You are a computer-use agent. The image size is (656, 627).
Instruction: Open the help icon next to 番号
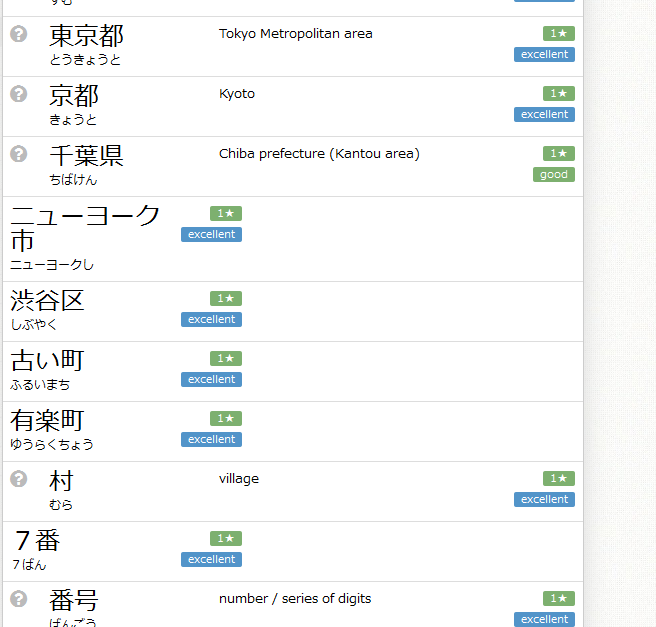coord(18,599)
